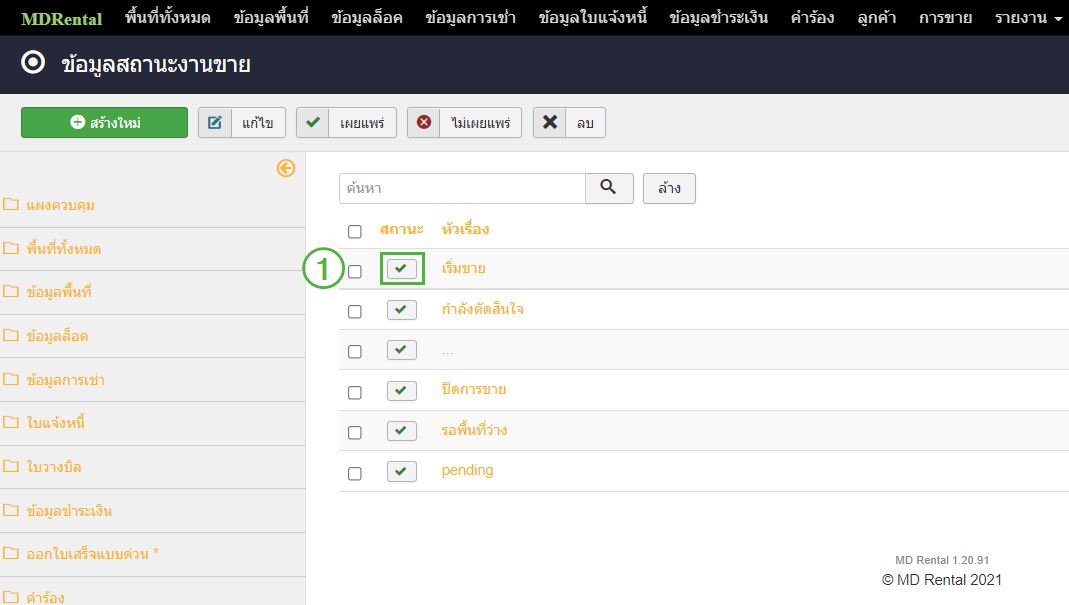The width and height of the screenshot is (1069, 605).
Task: Open the ปิดการขาย title link
Action: click(474, 390)
